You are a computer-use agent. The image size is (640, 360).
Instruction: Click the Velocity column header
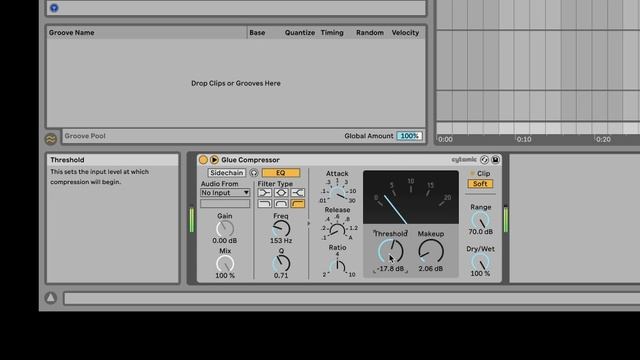pyautogui.click(x=405, y=33)
